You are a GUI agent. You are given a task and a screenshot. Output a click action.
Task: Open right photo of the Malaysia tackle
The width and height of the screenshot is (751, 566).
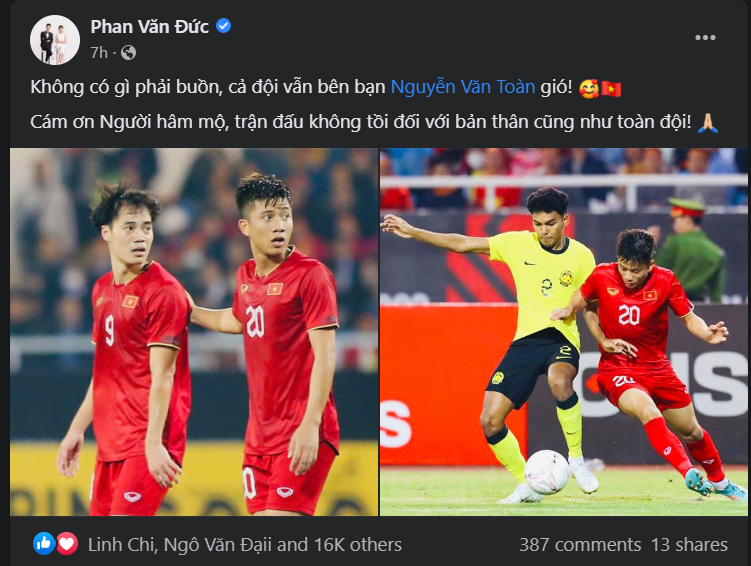coord(564,332)
